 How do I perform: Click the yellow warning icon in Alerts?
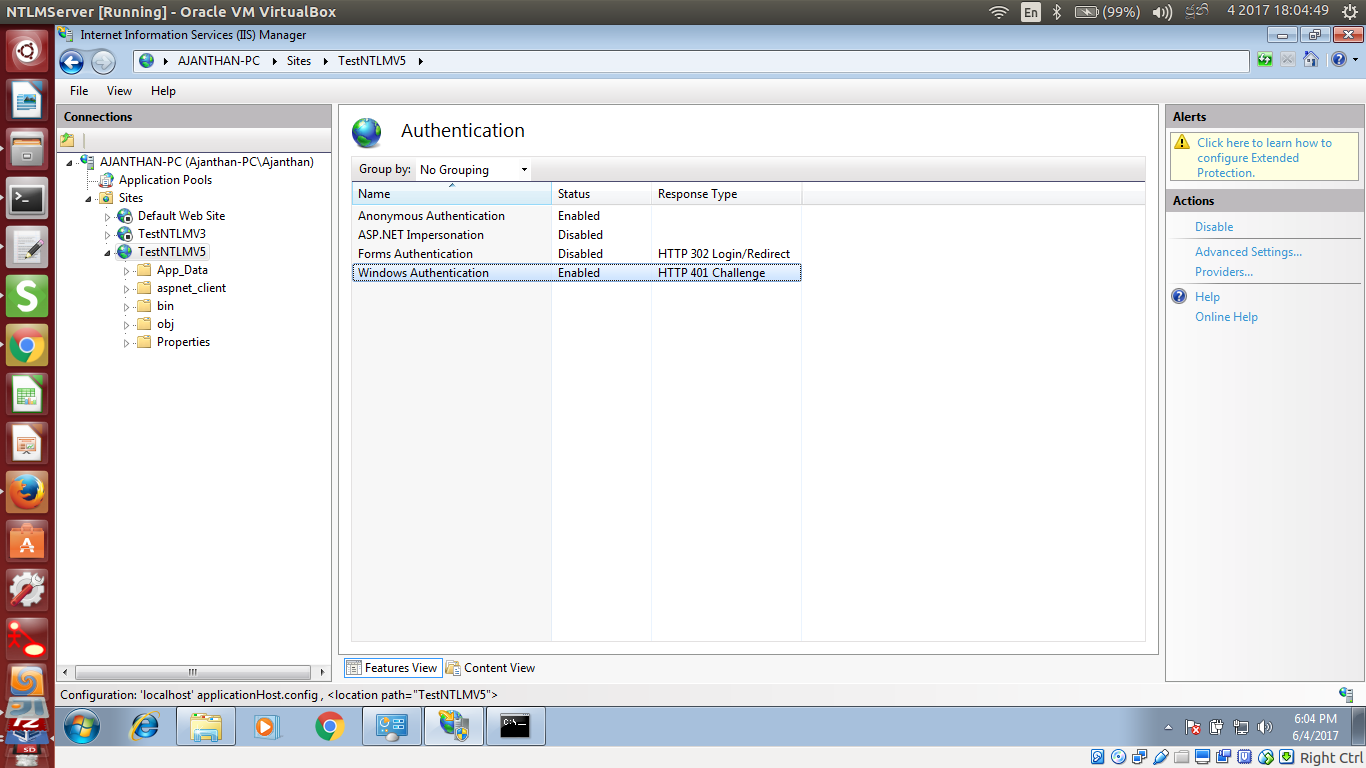[x=1182, y=143]
